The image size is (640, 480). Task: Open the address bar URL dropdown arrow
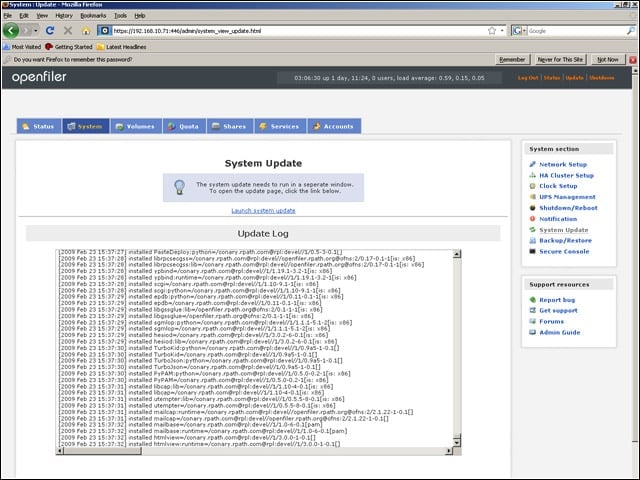[x=502, y=31]
